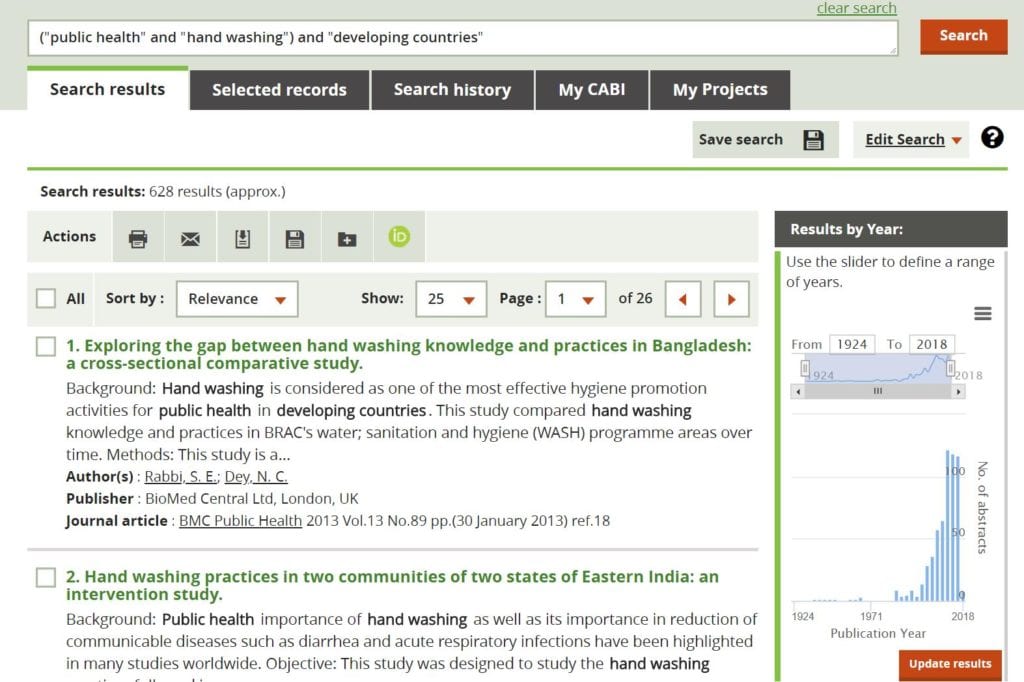The height and width of the screenshot is (682, 1024).
Task: Click the print icon in Actions
Action: click(138, 238)
